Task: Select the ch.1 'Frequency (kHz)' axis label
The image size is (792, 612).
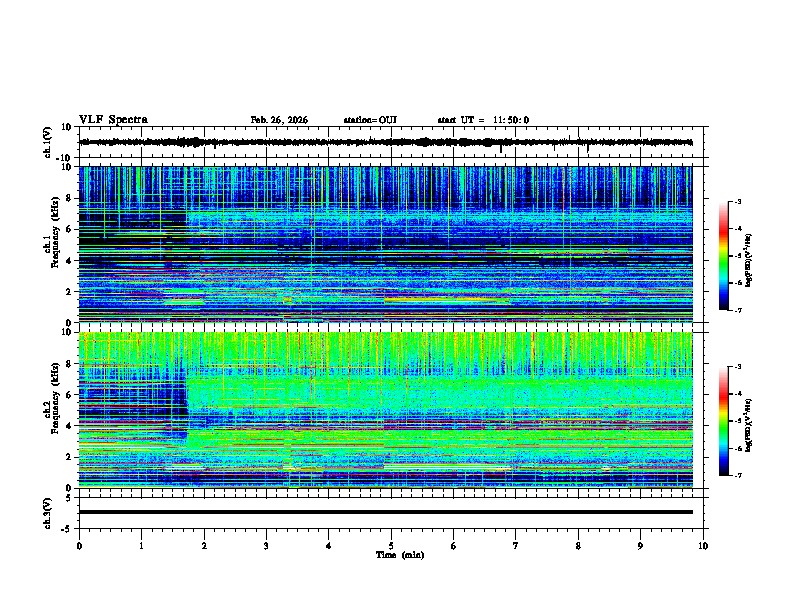Action: (x=56, y=232)
